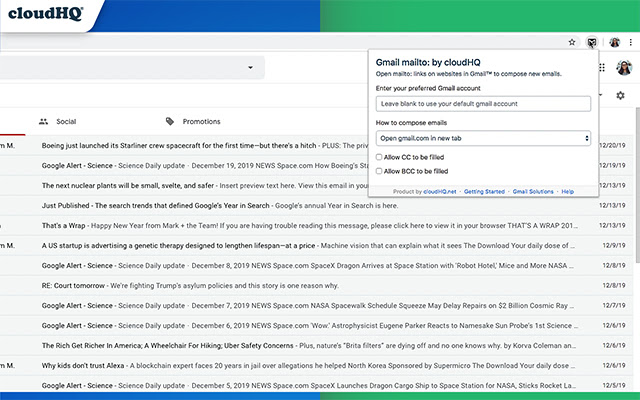
Task: Switch to the Promotions tab
Action: pyautogui.click(x=193, y=122)
